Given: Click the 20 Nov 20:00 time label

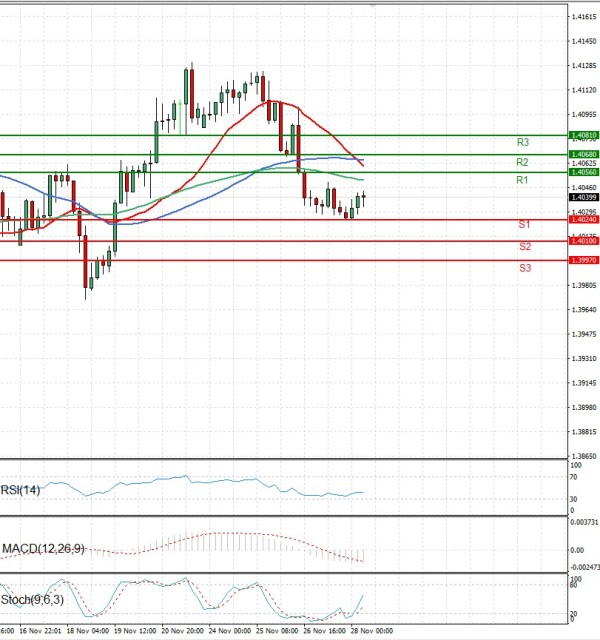Looking at the screenshot, I should pos(184,632).
